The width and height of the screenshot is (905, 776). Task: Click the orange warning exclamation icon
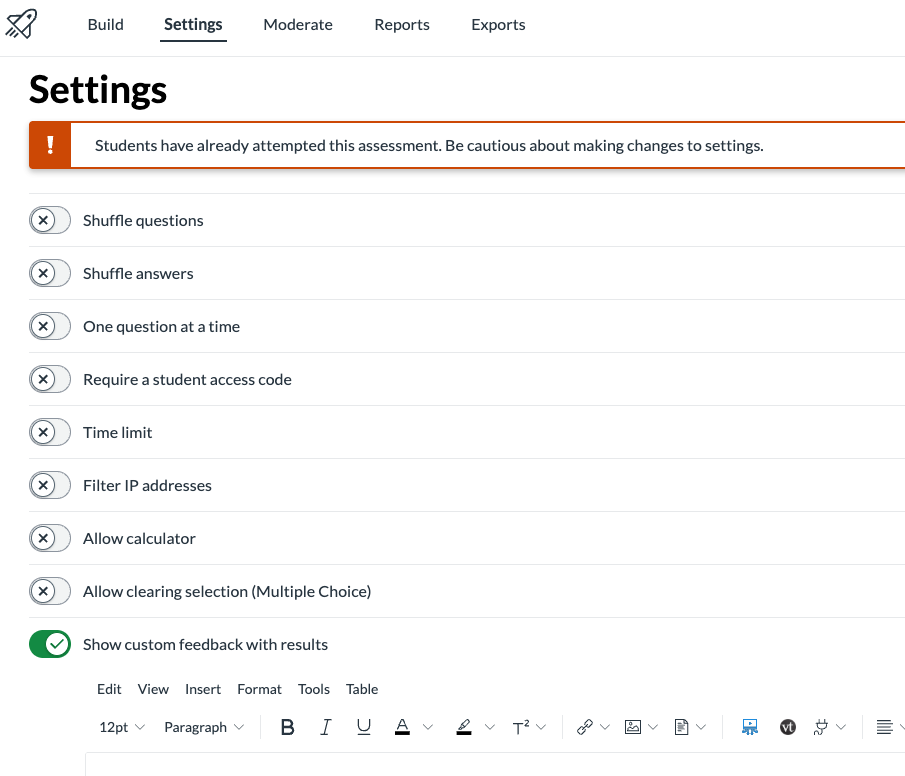tap(50, 145)
